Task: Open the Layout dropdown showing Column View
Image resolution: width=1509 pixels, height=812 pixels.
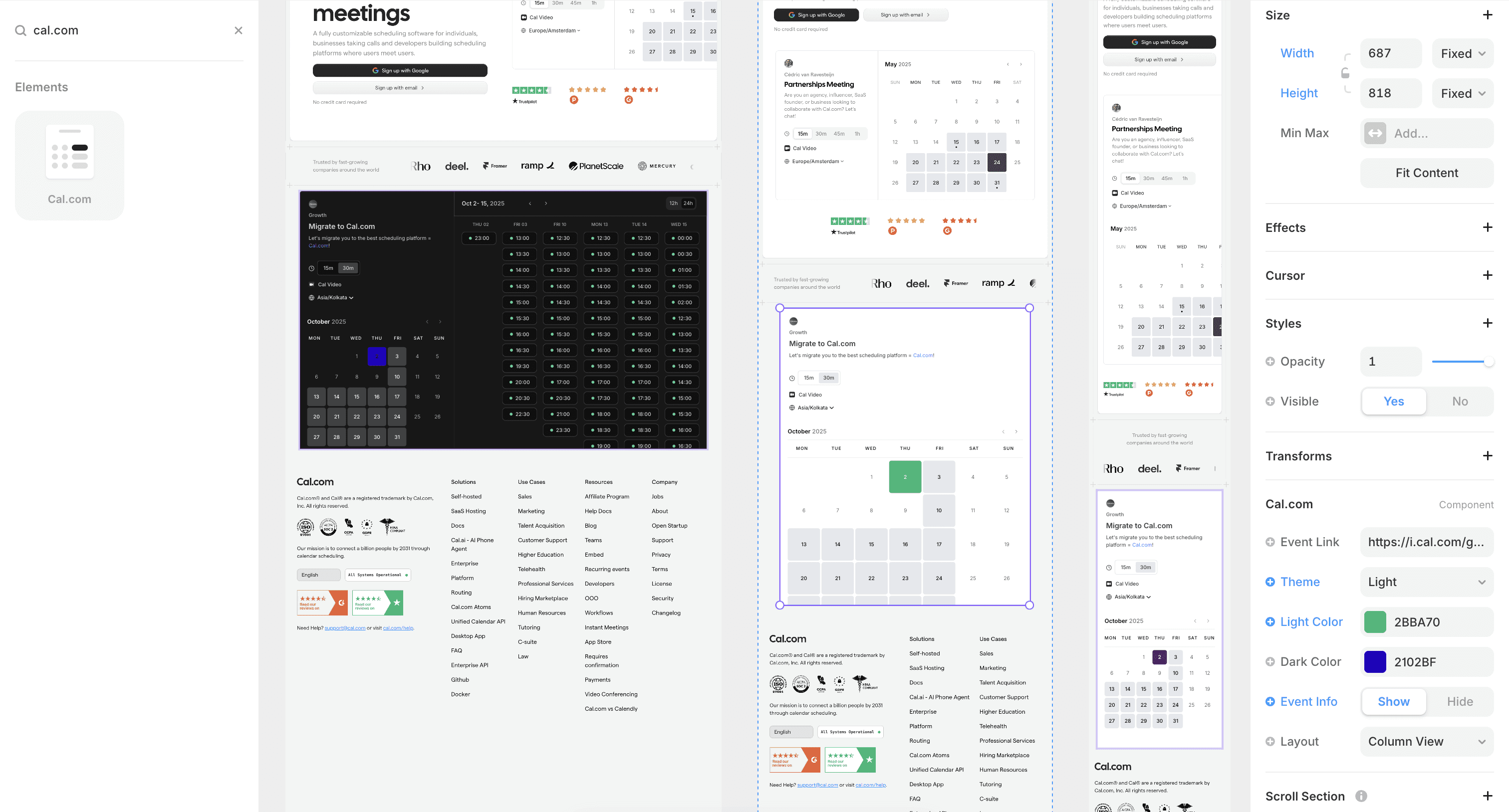Action: click(x=1426, y=741)
